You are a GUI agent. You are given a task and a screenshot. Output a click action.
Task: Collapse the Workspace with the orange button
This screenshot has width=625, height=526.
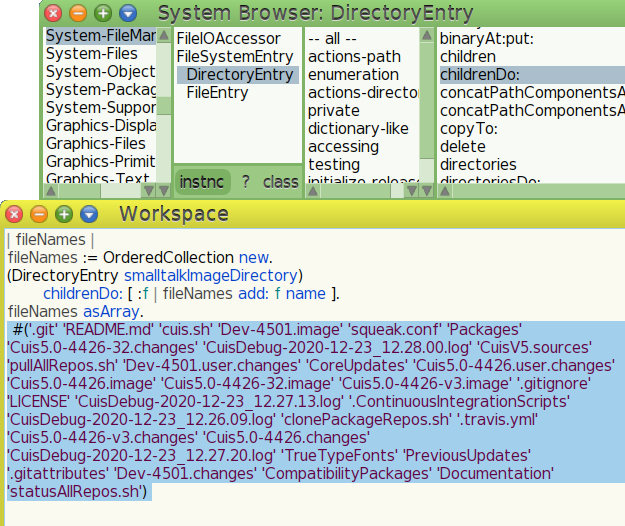(x=39, y=214)
